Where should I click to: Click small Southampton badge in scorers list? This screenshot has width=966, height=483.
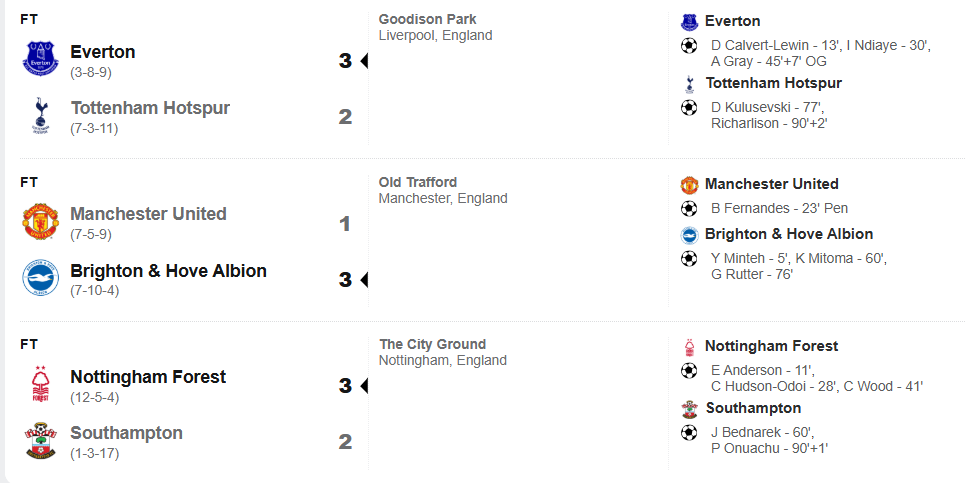tap(689, 409)
